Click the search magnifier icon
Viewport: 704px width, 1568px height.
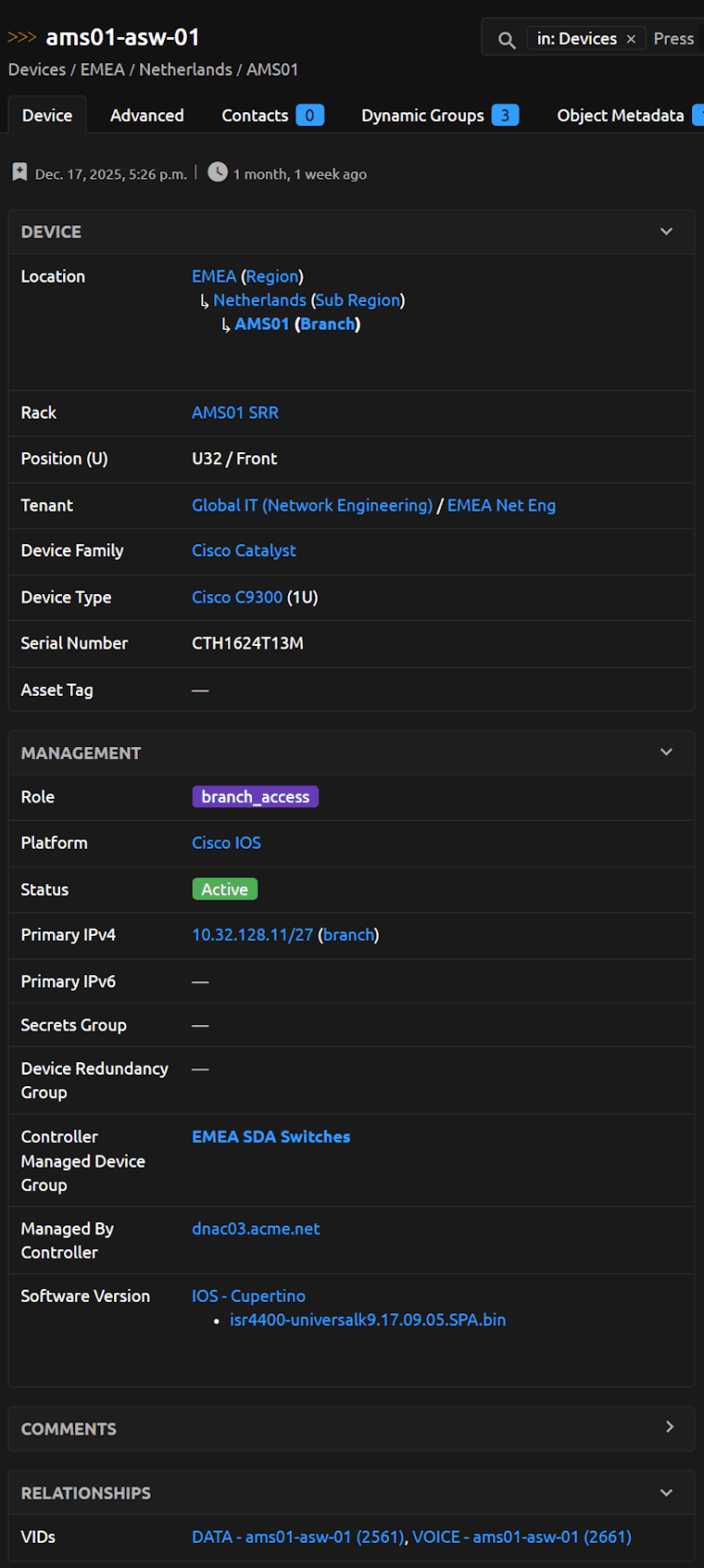coord(507,40)
